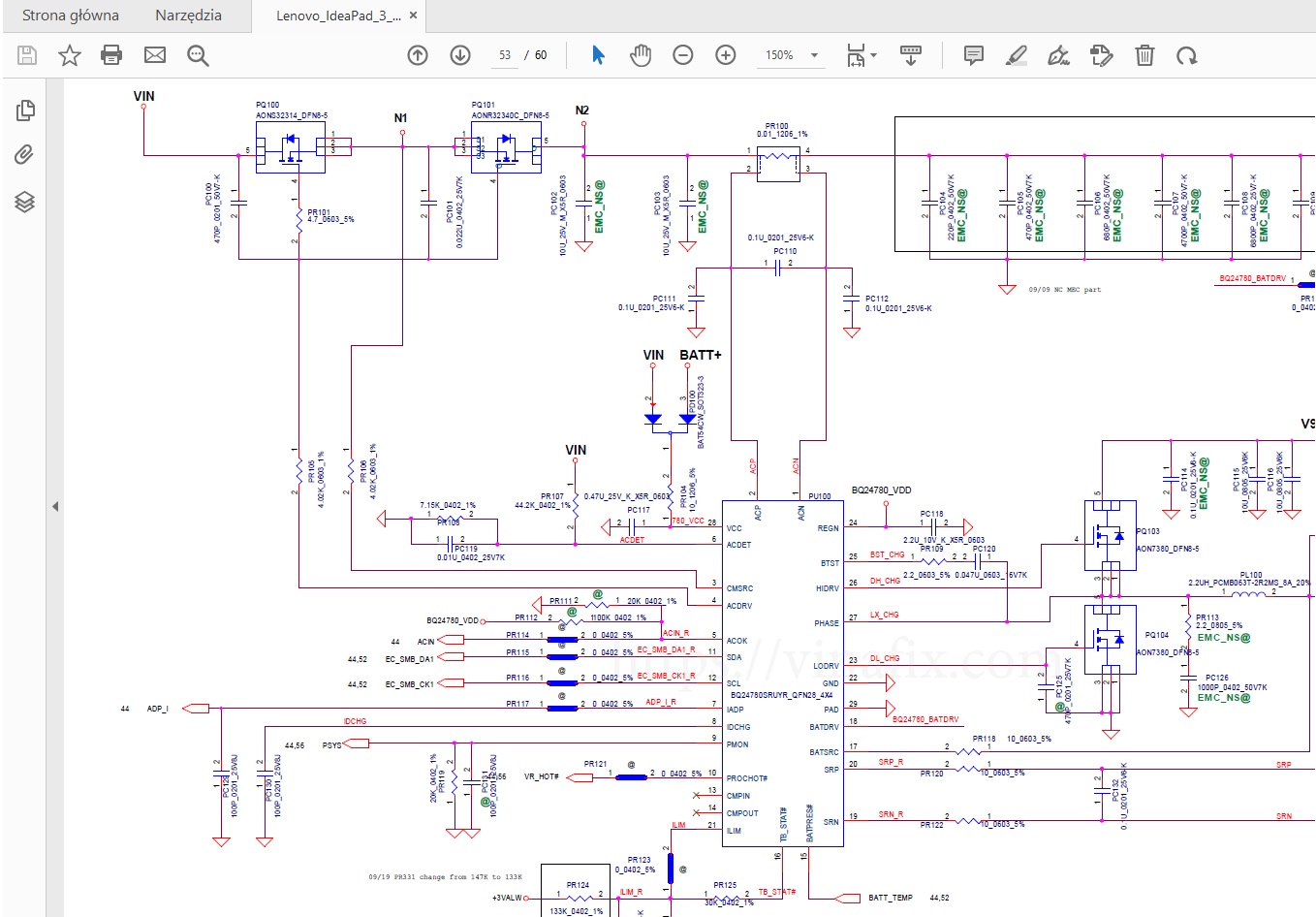Image resolution: width=1316 pixels, height=917 pixels.
Task: Add a sticky note comment
Action: 974,55
